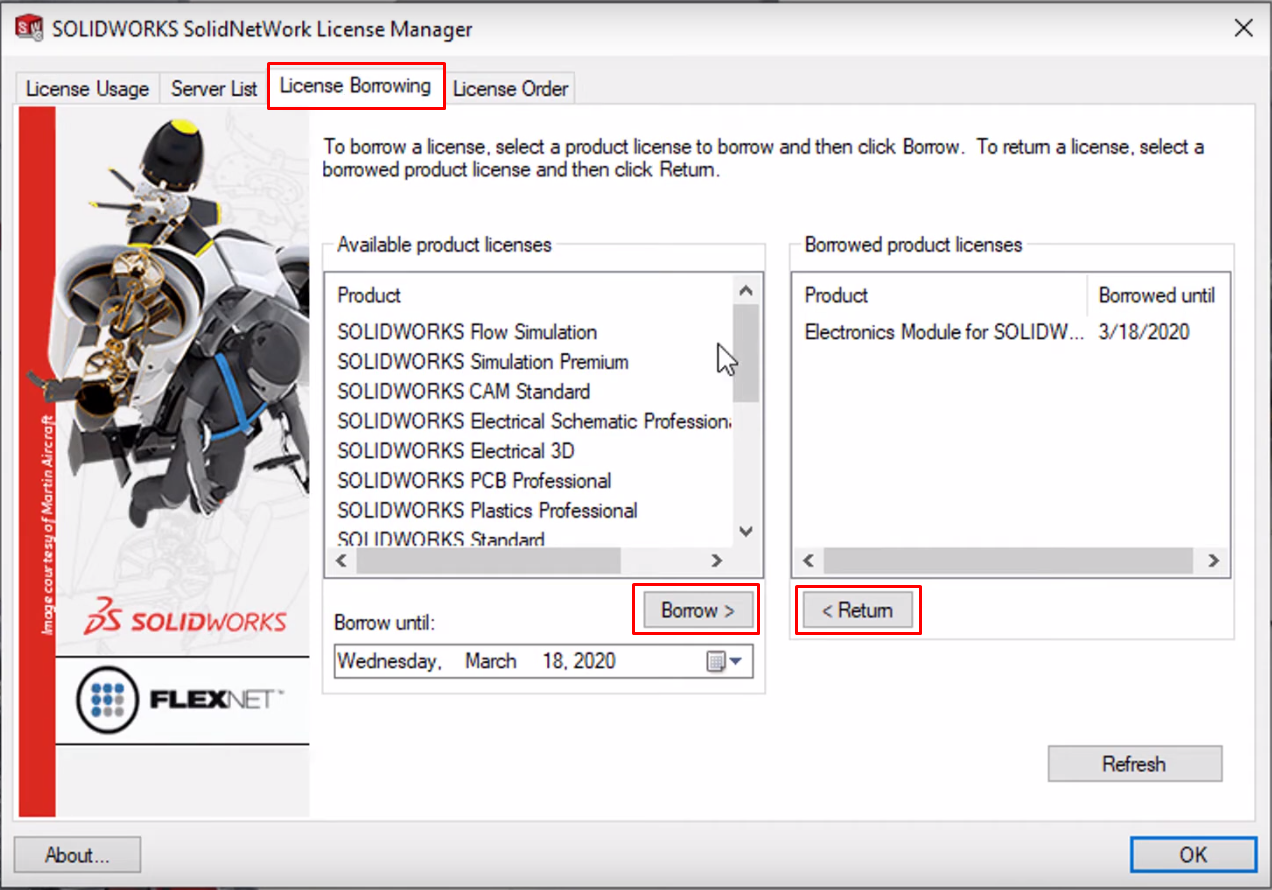Click the day 18 in Borrow until field
1272x890 pixels.
tap(553, 661)
